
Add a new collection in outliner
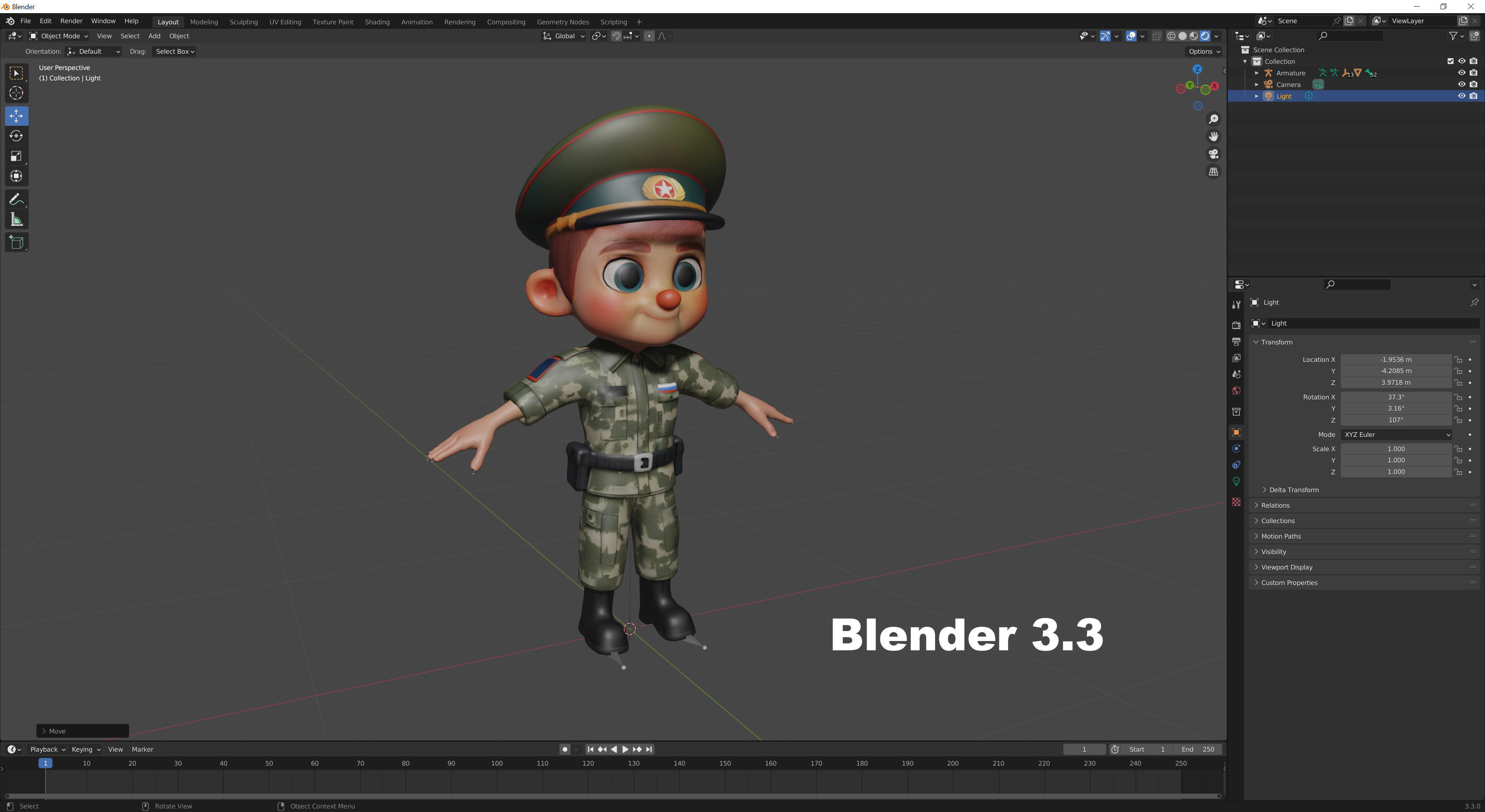click(1474, 36)
